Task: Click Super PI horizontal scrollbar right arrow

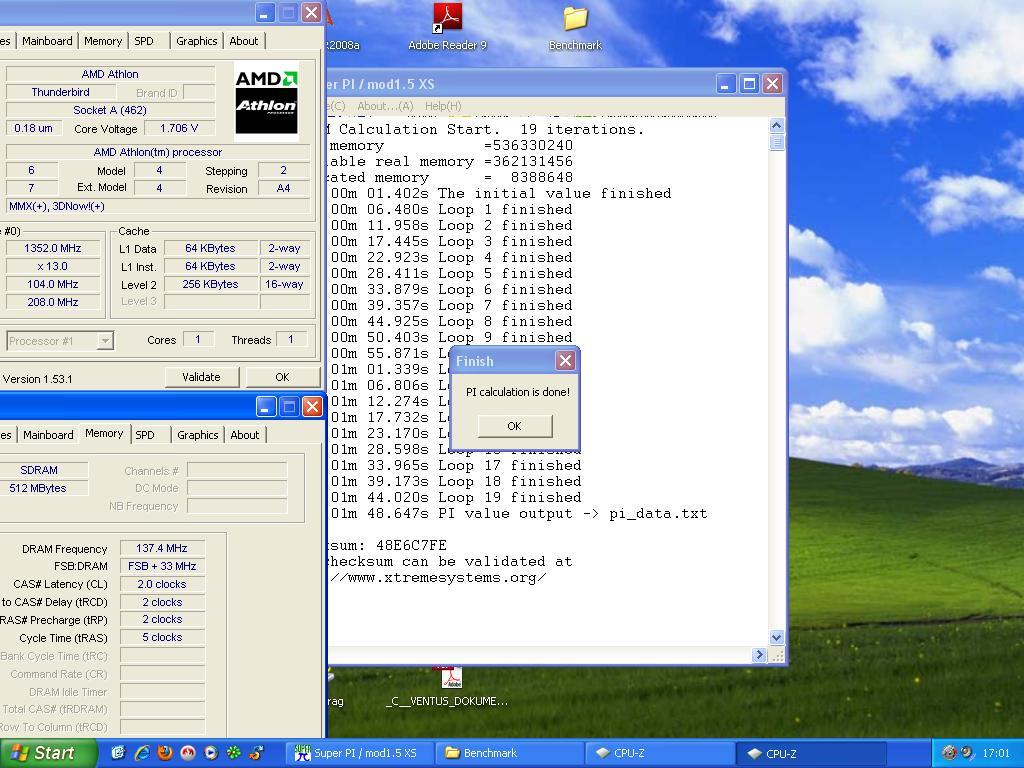Action: tap(759, 654)
